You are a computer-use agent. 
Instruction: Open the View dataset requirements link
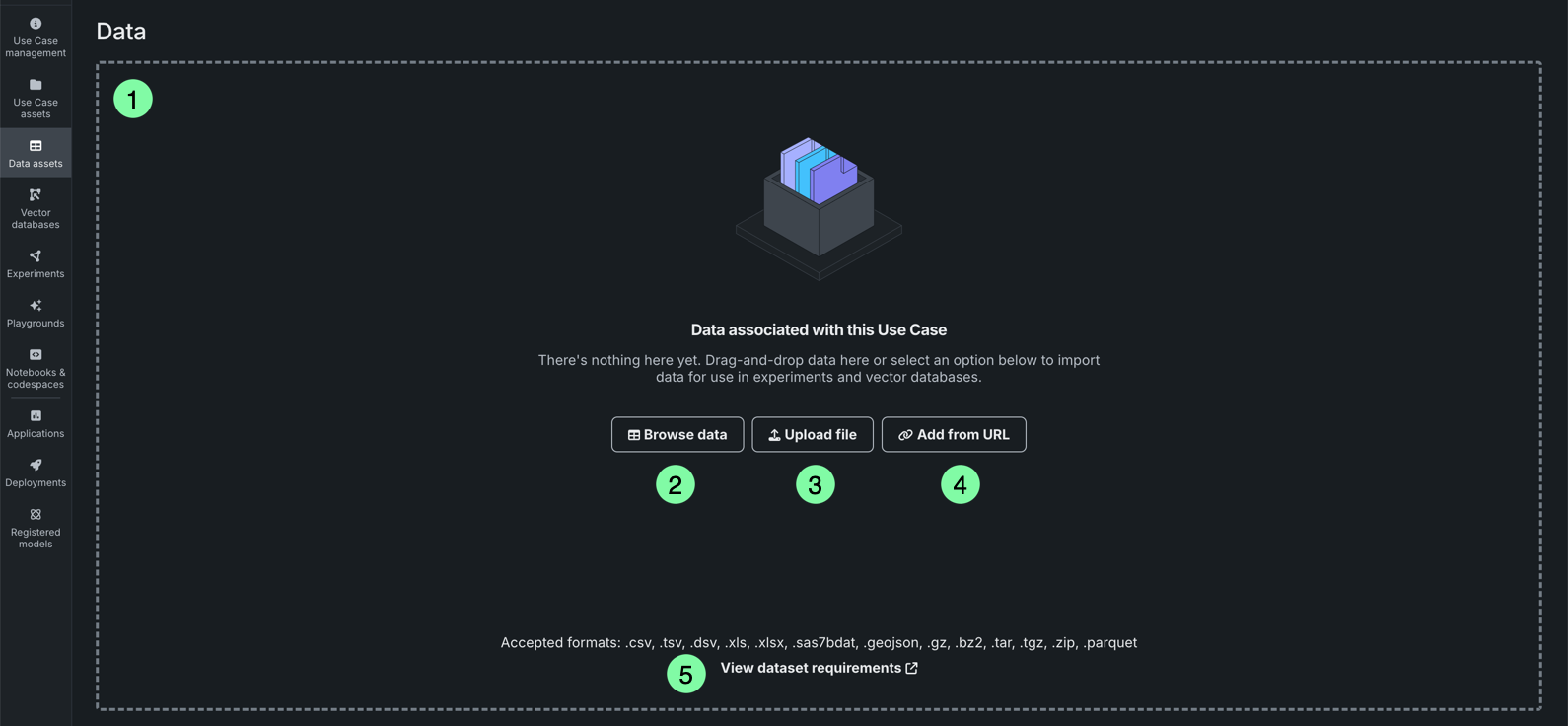tap(811, 668)
